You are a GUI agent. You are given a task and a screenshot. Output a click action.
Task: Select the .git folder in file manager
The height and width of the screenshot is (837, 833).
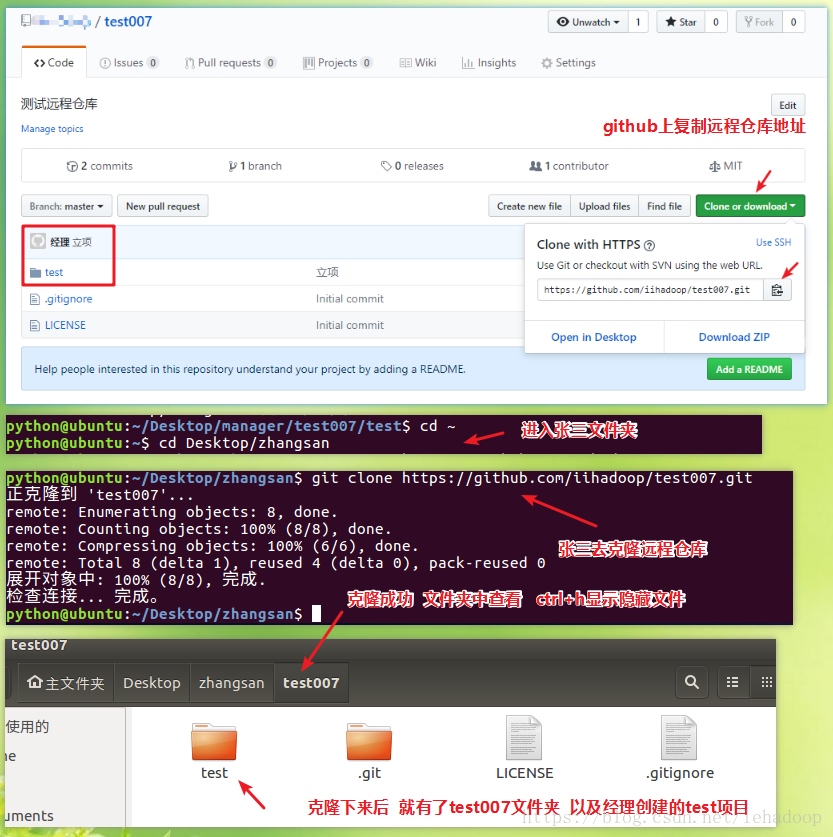(369, 751)
